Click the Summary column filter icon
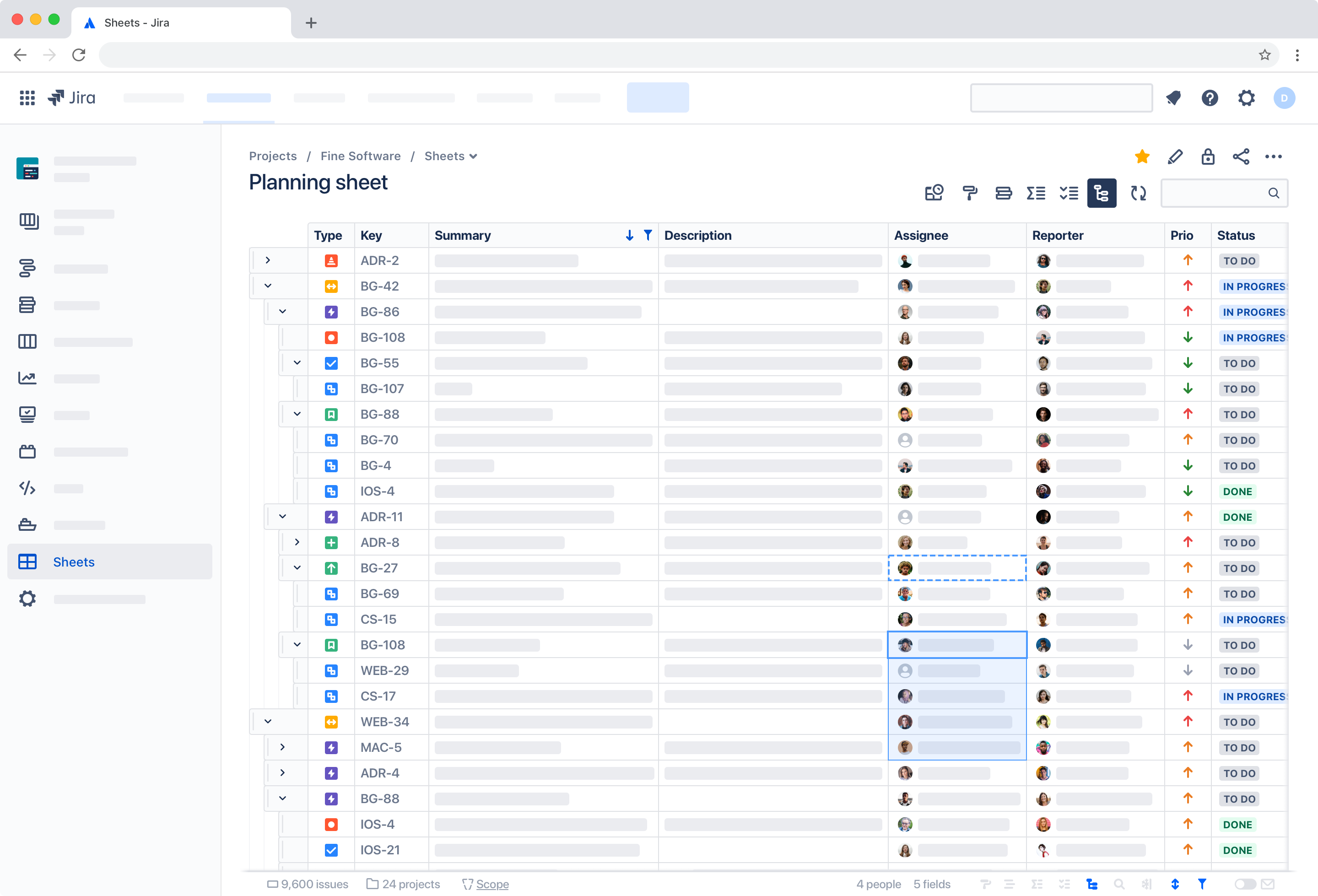 [x=648, y=235]
